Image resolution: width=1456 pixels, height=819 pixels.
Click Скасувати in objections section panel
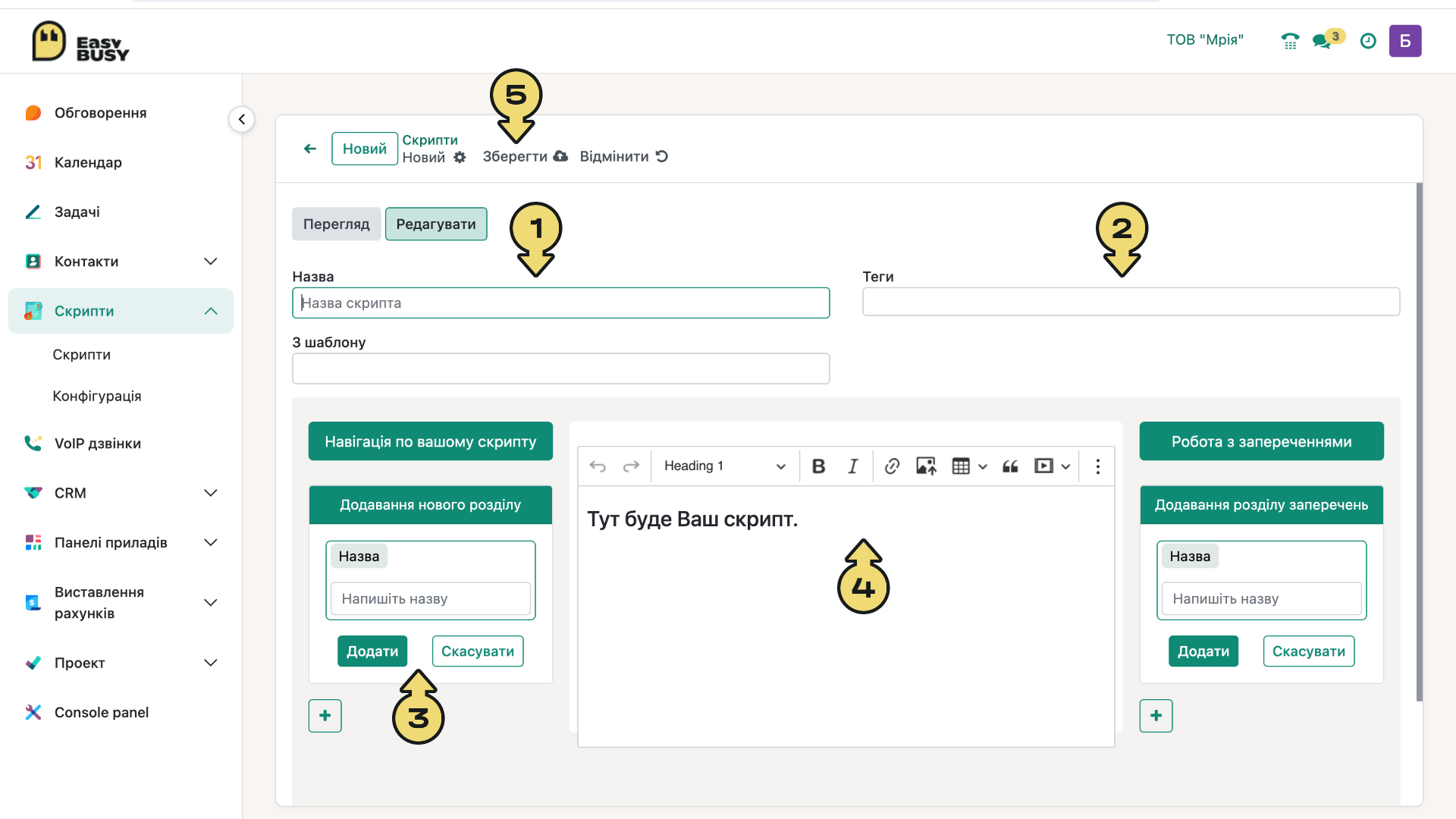1309,651
